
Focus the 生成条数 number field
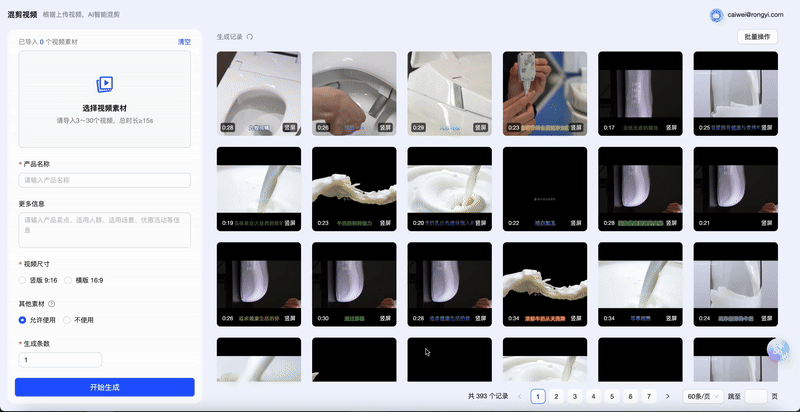point(60,359)
